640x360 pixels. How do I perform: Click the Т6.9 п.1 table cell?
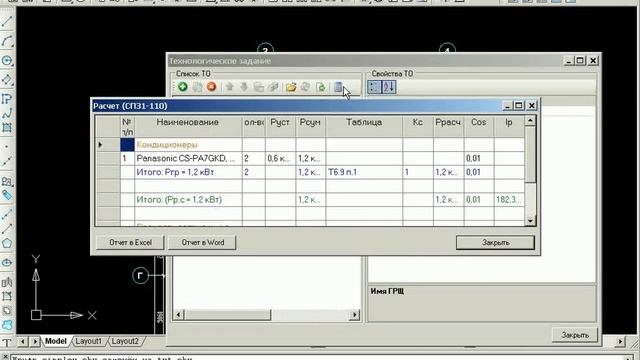pyautogui.click(x=364, y=172)
